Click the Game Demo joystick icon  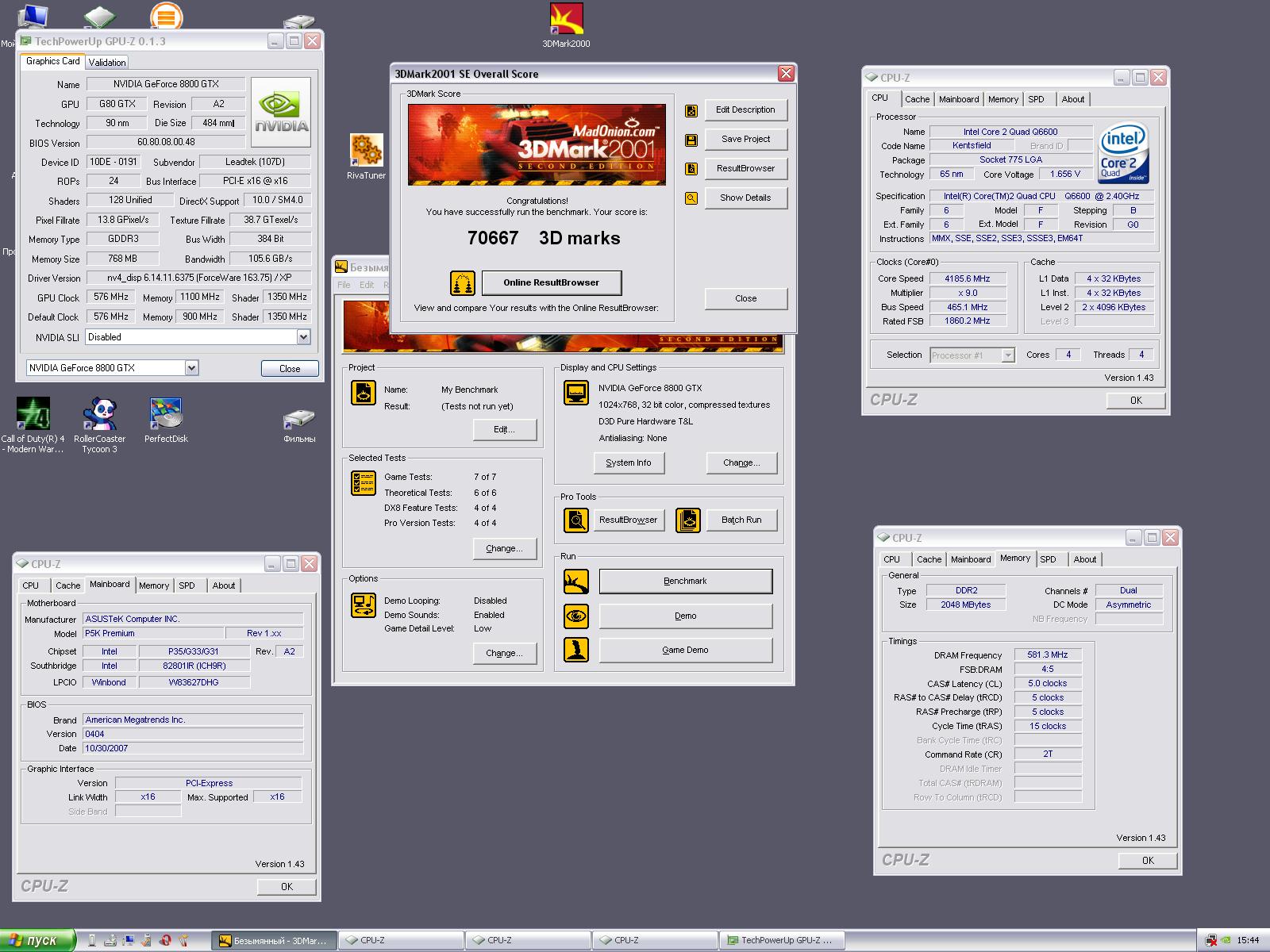coord(576,650)
